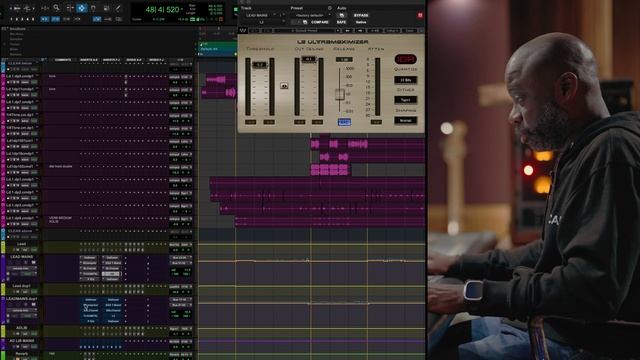Image resolution: width=640 pixels, height=360 pixels.
Task: Select the Grabber tool
Action: [93, 8]
